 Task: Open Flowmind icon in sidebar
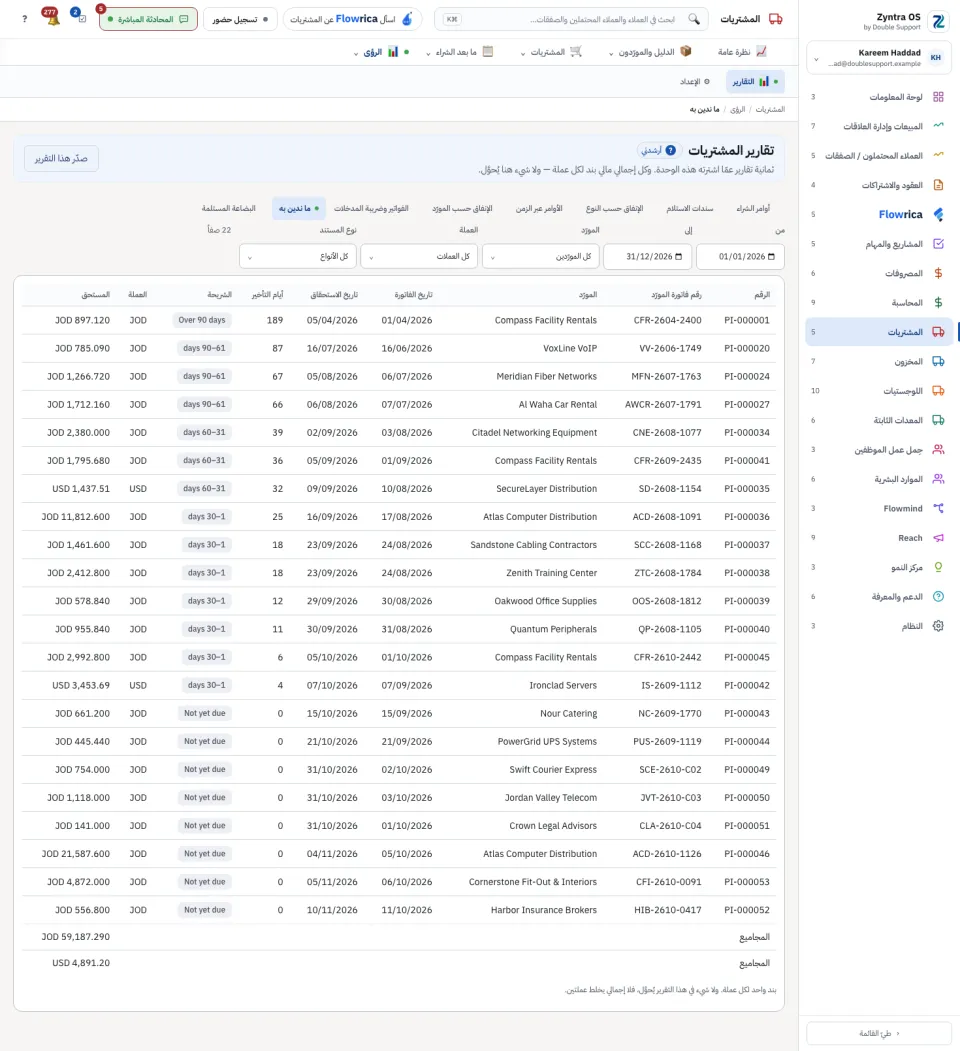938,509
